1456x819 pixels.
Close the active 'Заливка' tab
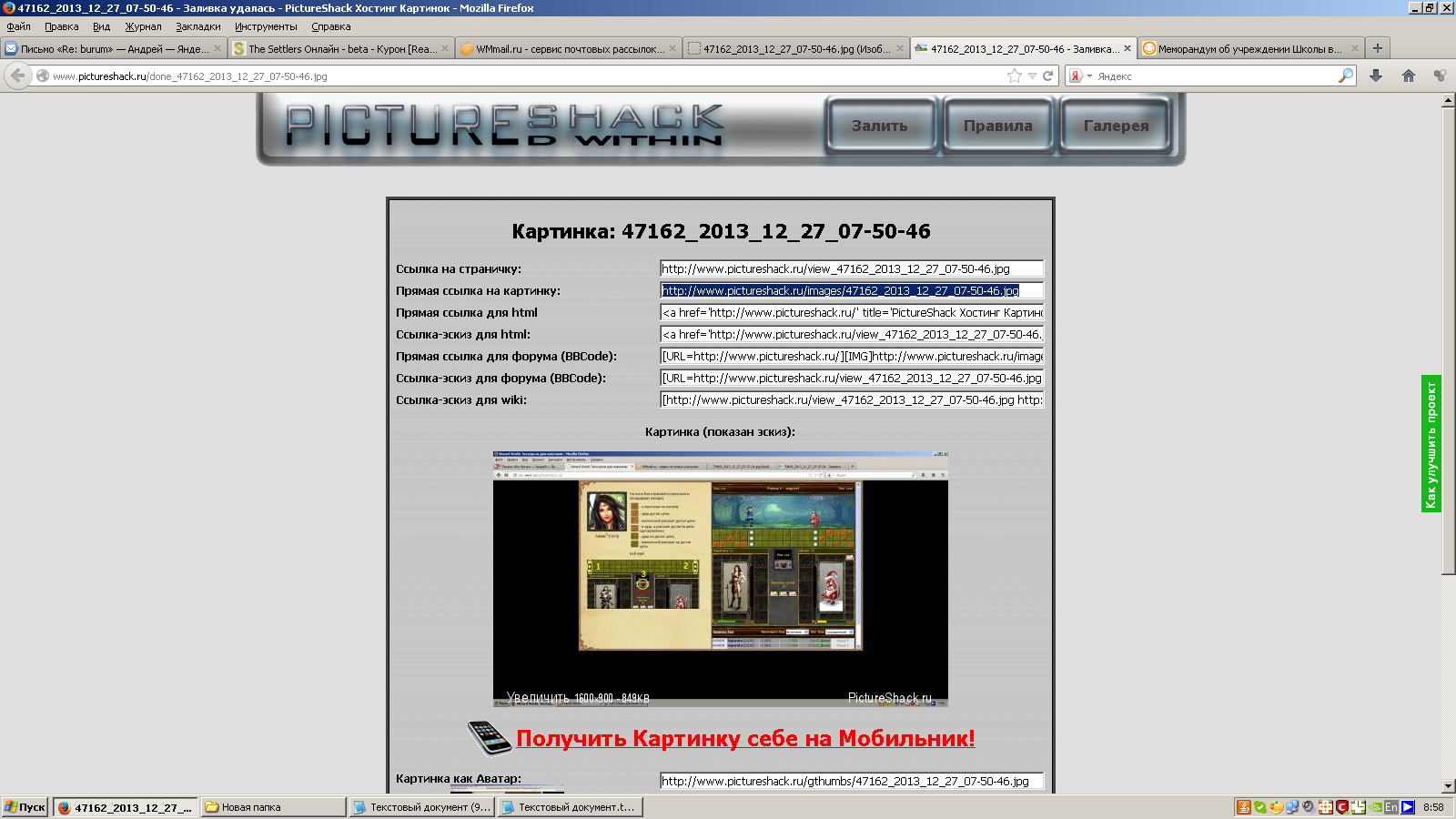point(1127,48)
